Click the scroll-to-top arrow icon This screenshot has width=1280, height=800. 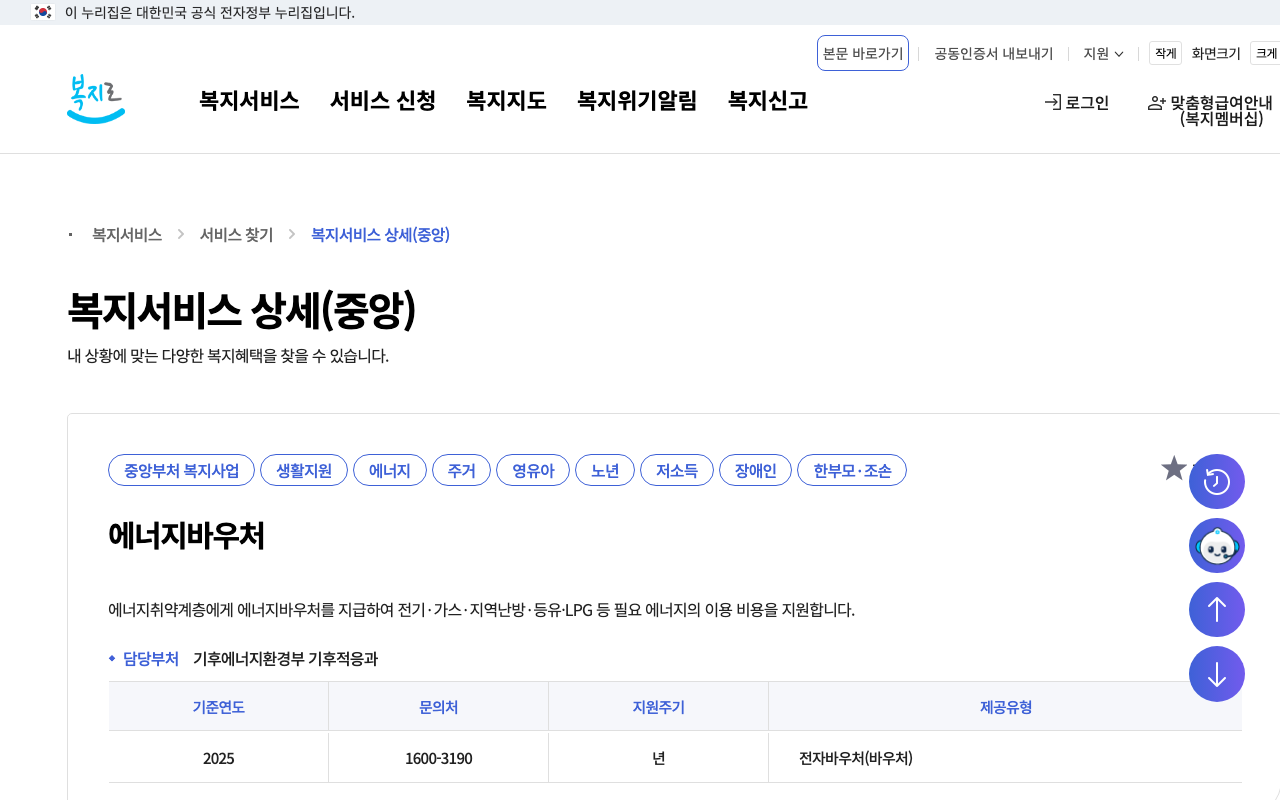tap(1217, 609)
